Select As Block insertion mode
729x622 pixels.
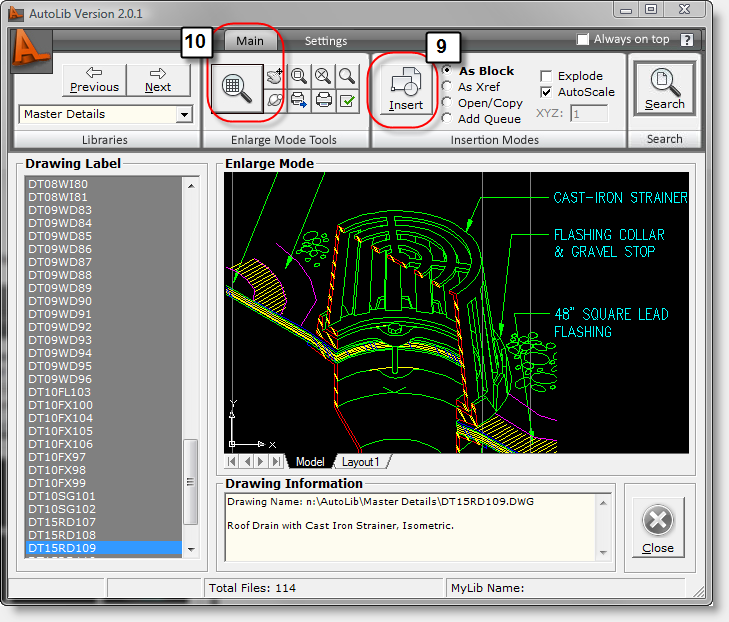(x=447, y=71)
